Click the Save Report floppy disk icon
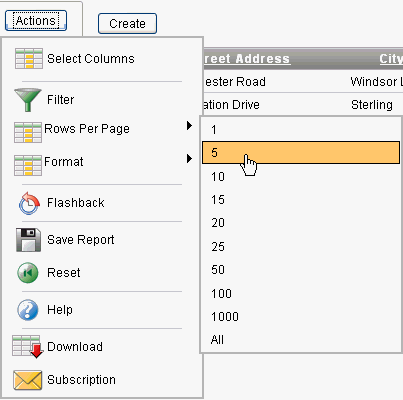The width and height of the screenshot is (403, 400). click(x=29, y=240)
